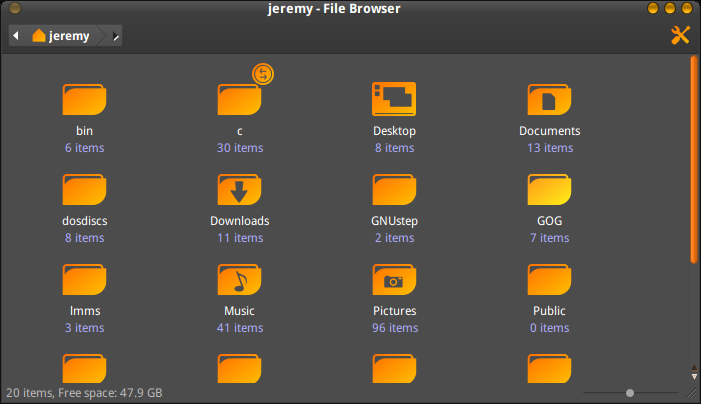Viewport: 701px width, 404px height.
Task: Click the 'jeremy - File Browser' title text
Action: coord(334,8)
